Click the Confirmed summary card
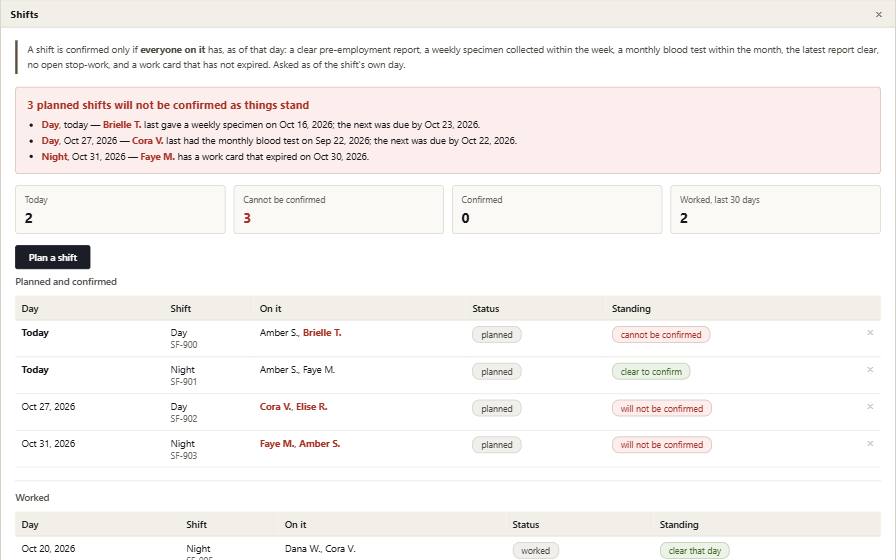This screenshot has height=560, width=896. pos(557,209)
